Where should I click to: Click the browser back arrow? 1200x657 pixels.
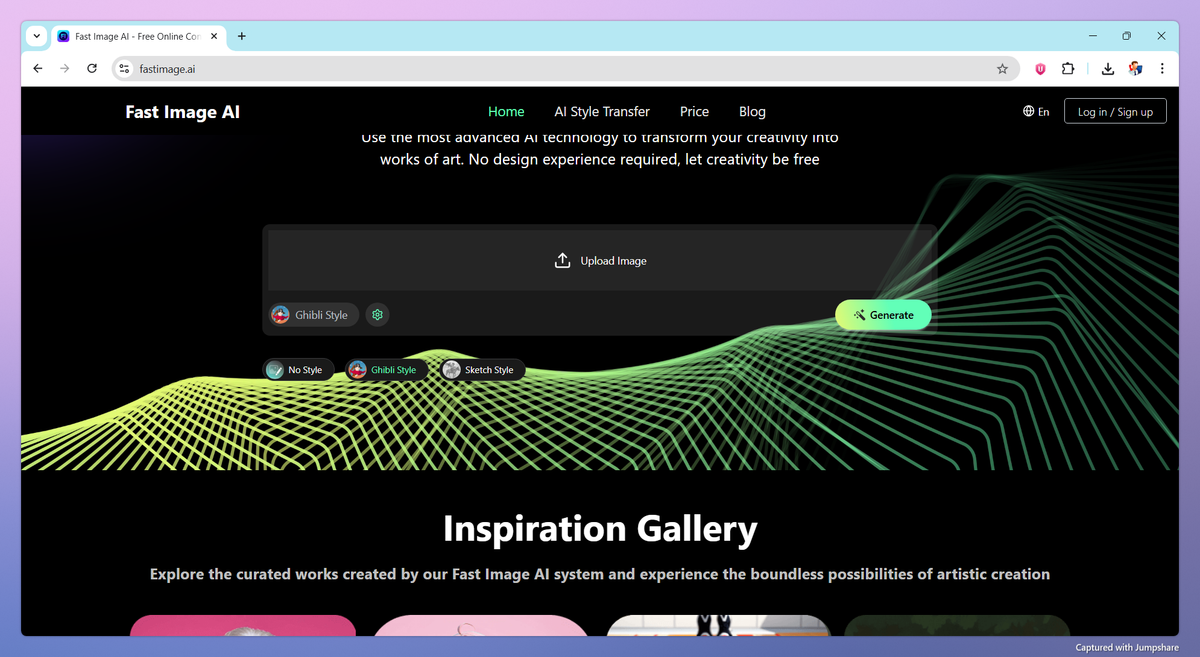point(38,69)
